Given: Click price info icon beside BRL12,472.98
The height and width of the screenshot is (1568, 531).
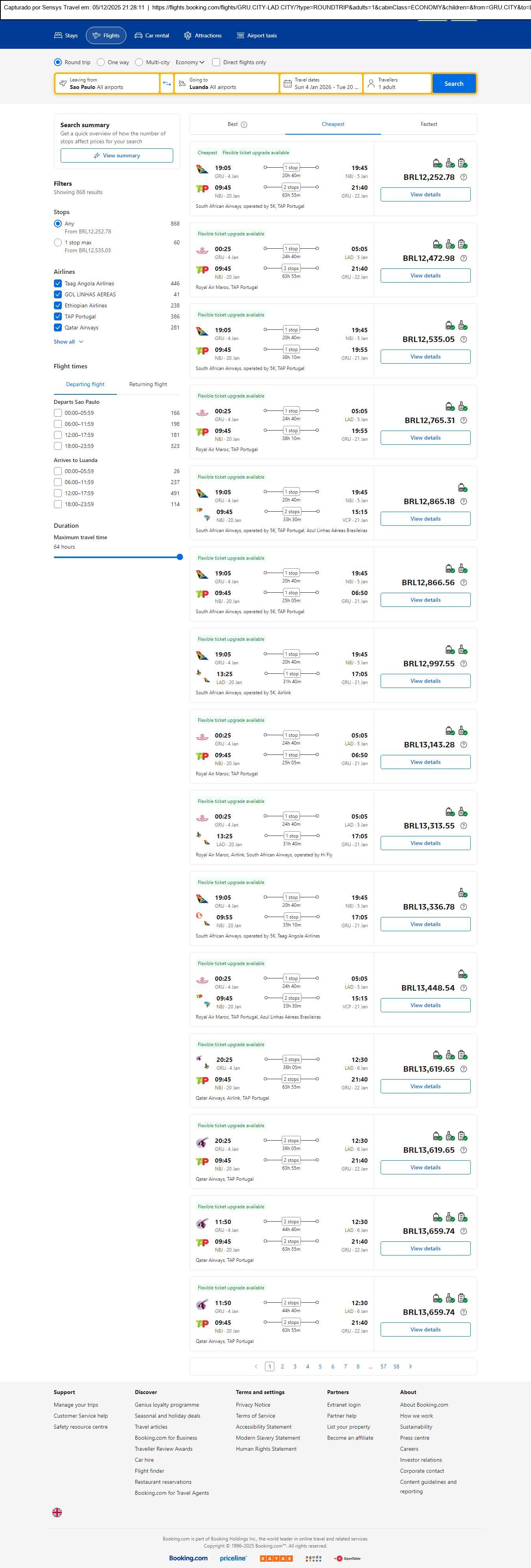Looking at the screenshot, I should coord(463,258).
